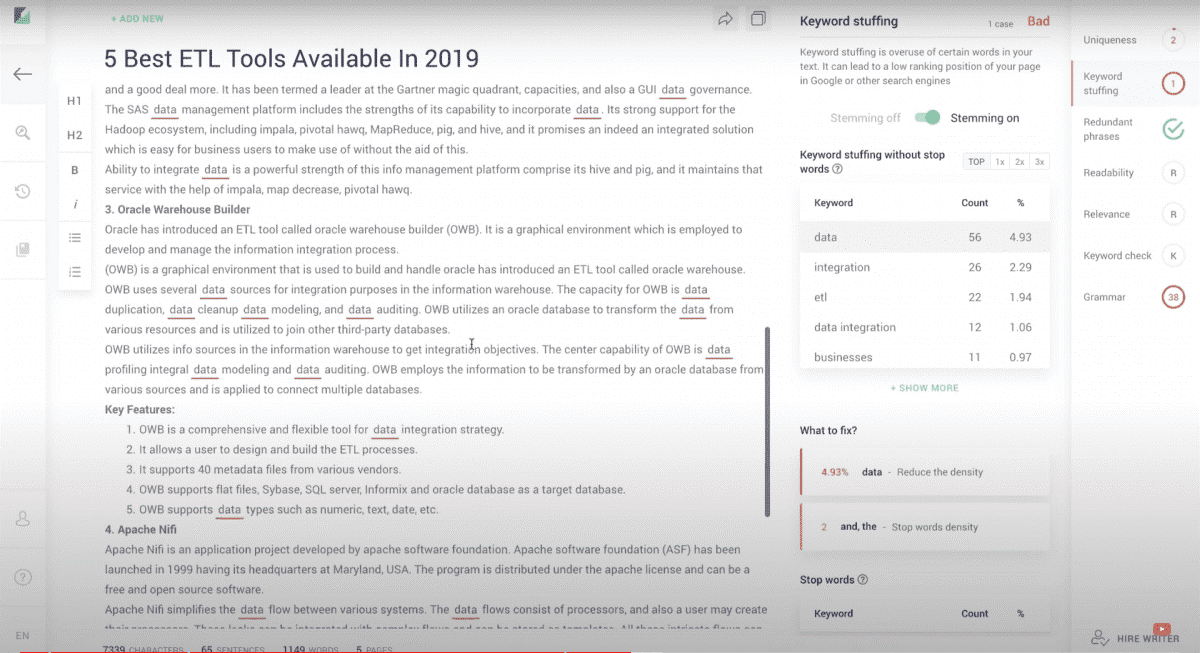Image resolution: width=1200 pixels, height=653 pixels.
Task: Click info icon beside Stop words title
Action: pos(863,580)
